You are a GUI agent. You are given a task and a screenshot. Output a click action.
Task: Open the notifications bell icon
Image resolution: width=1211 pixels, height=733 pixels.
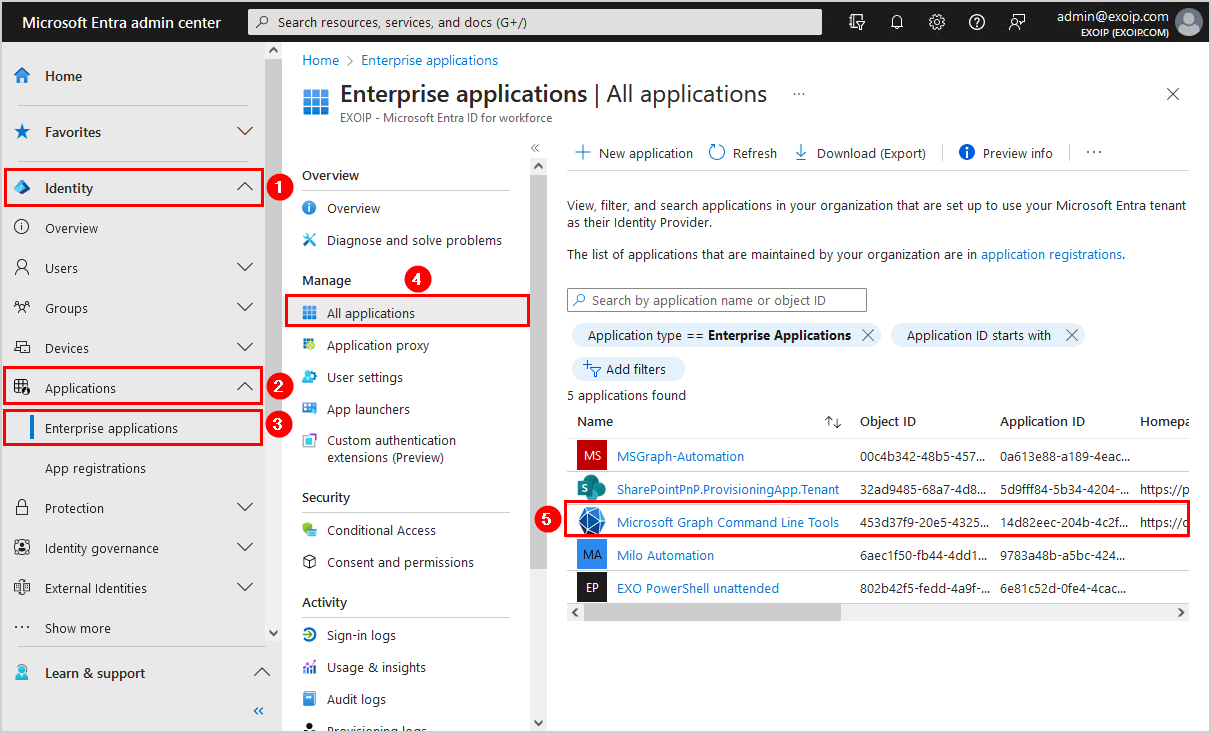click(x=897, y=22)
